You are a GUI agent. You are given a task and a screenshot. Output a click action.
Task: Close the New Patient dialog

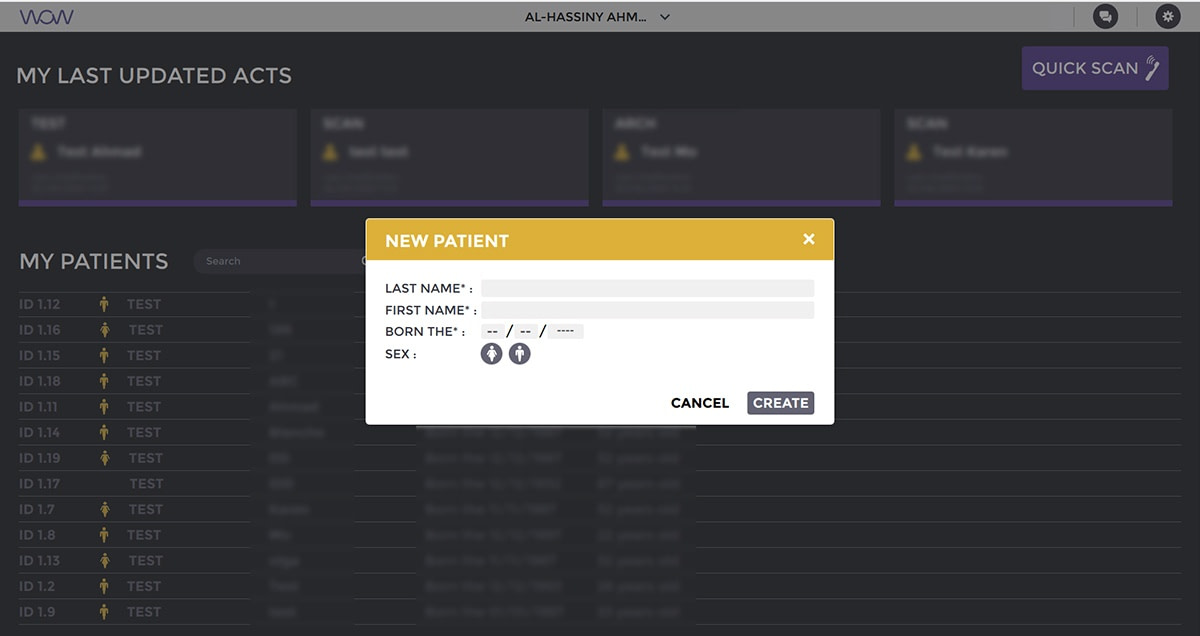pyautogui.click(x=809, y=239)
